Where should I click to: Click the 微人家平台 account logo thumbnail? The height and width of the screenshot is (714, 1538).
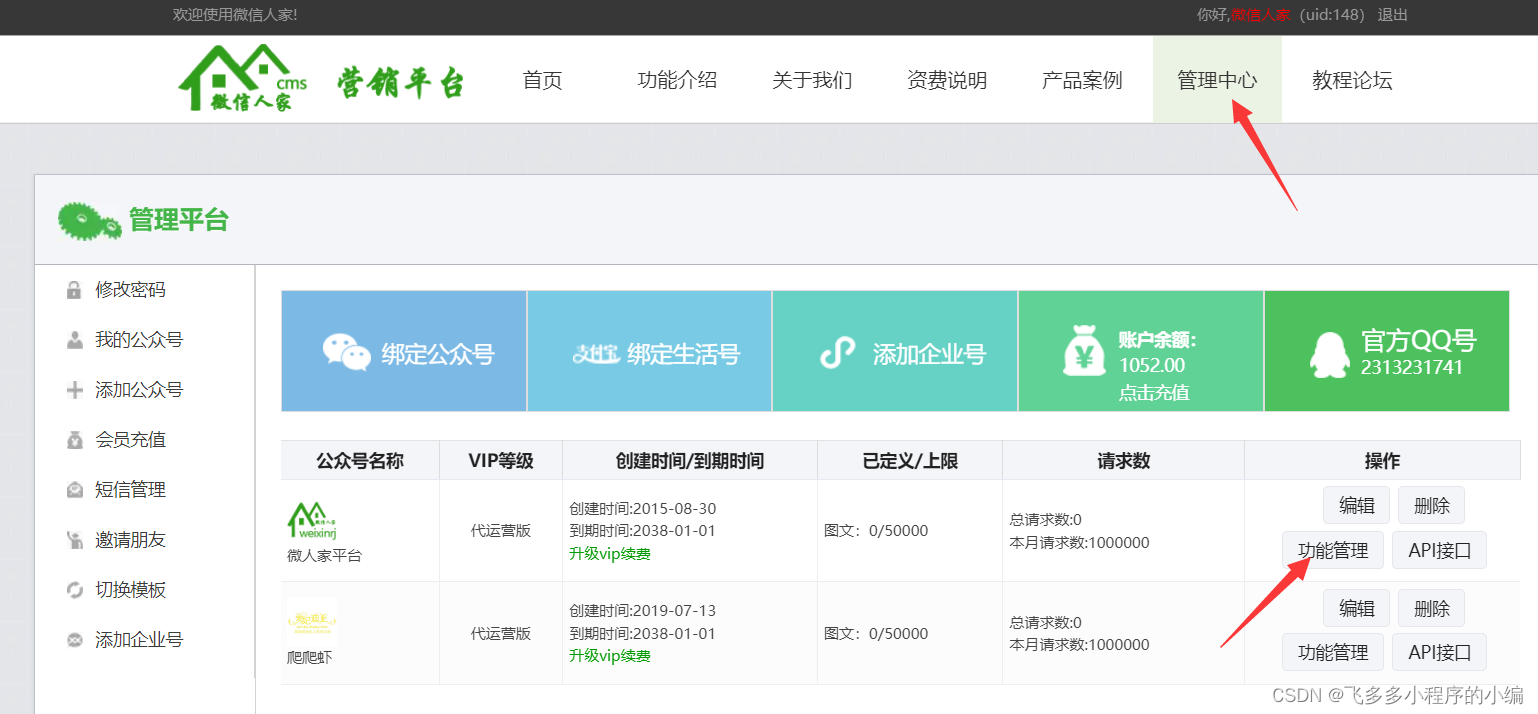pos(311,520)
